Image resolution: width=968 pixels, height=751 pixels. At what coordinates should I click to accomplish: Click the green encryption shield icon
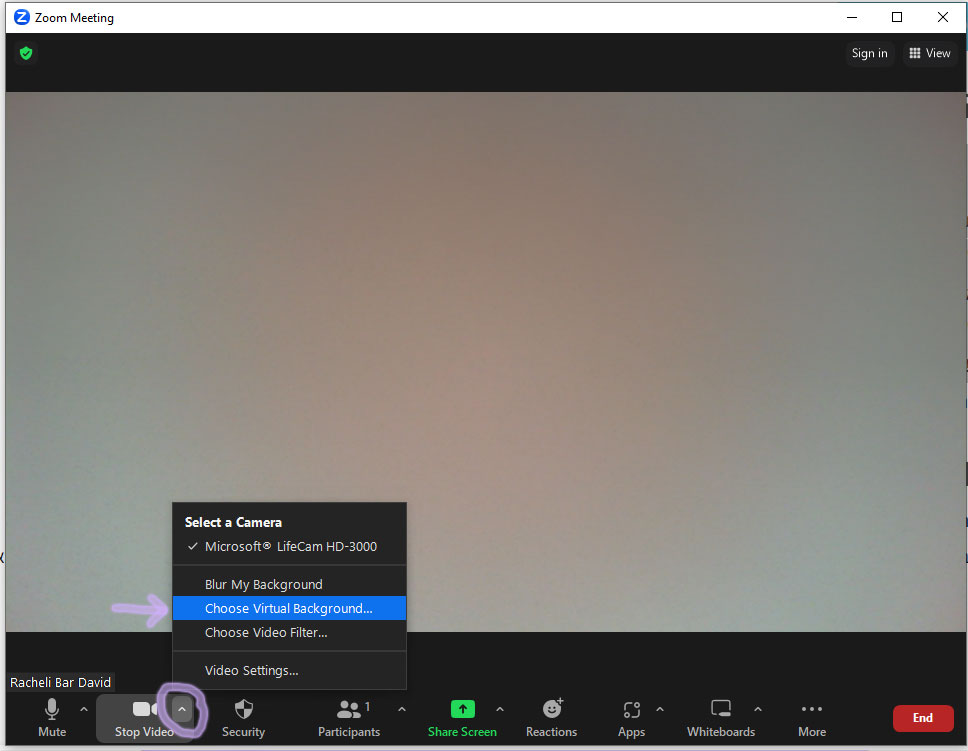coord(26,53)
